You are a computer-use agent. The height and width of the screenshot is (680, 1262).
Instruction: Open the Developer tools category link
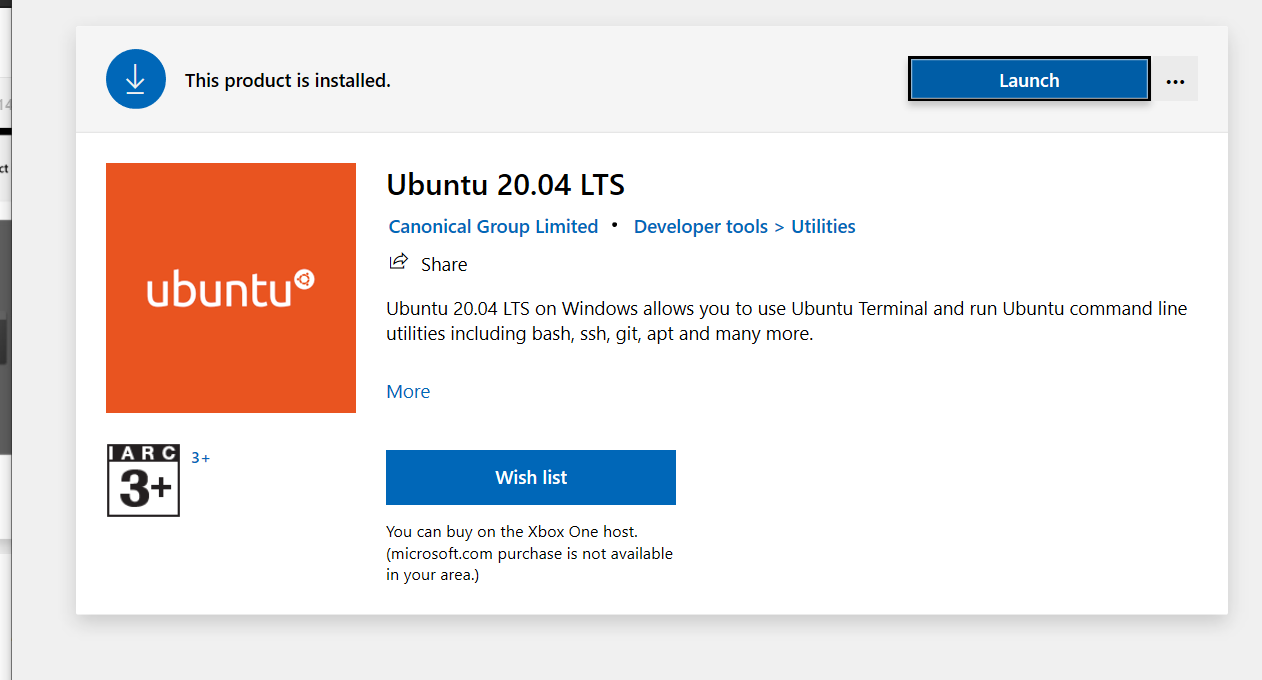coord(701,226)
